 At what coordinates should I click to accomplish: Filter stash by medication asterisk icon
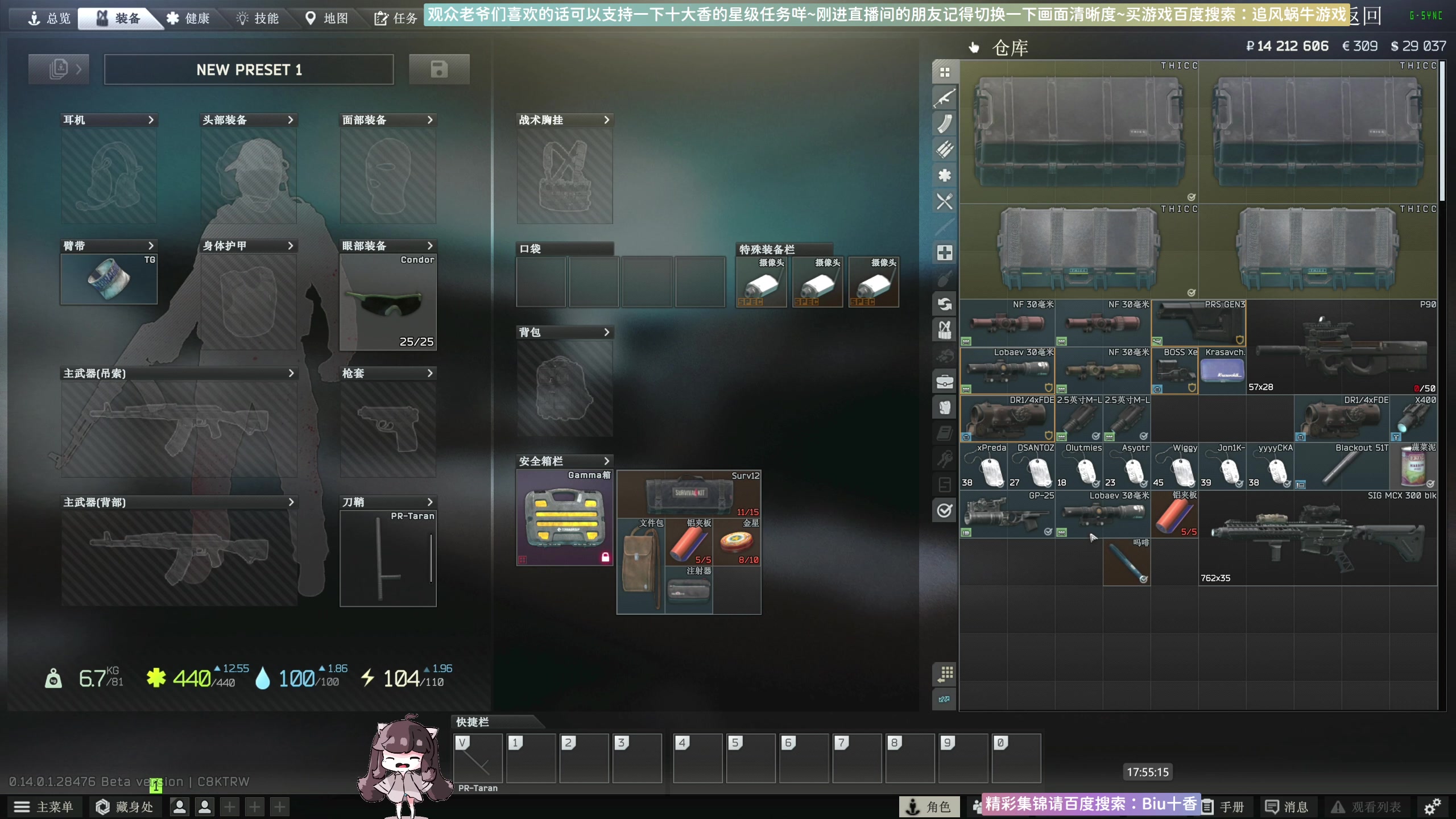945,175
